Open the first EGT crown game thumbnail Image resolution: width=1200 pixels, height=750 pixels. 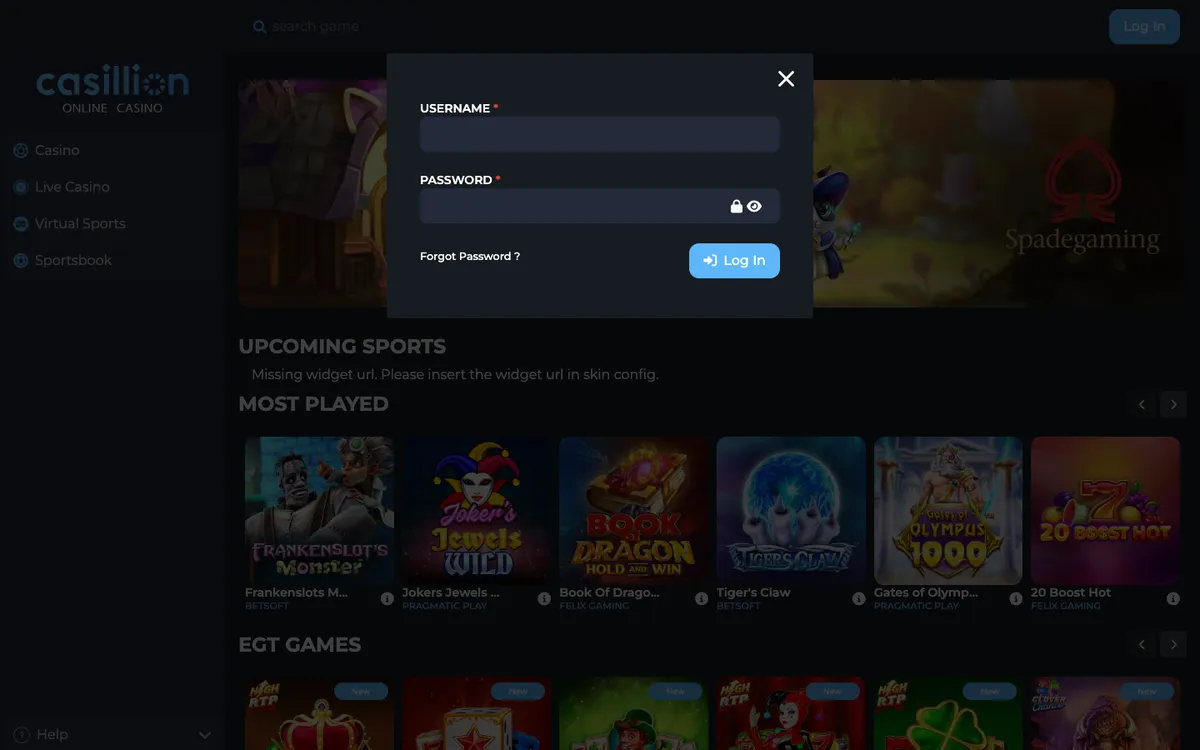click(x=319, y=713)
